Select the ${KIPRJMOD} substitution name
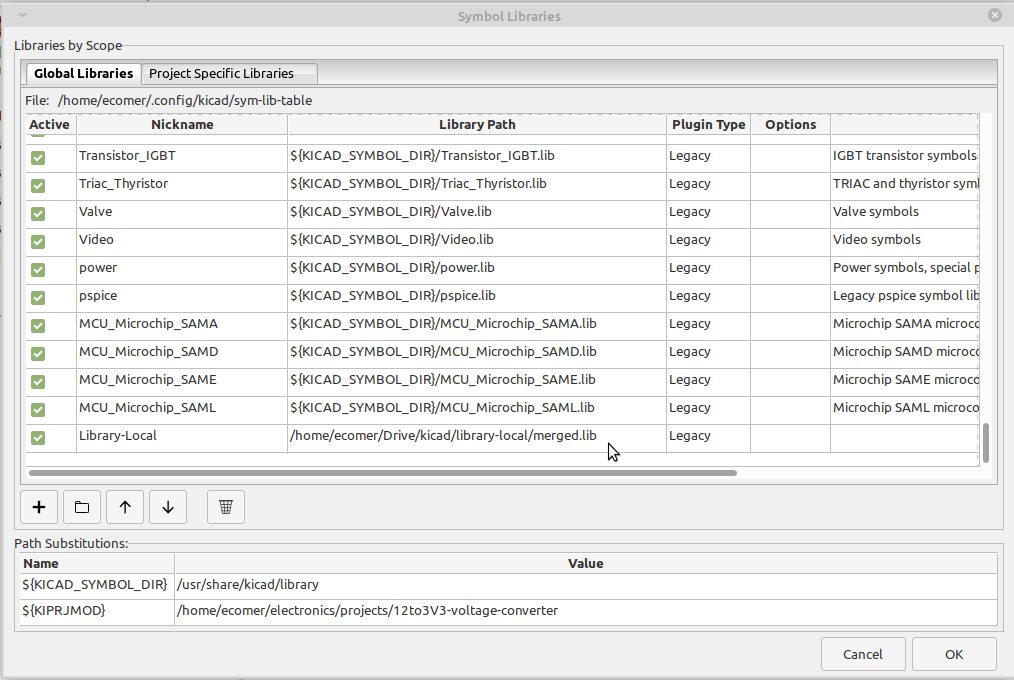The height and width of the screenshot is (680, 1014). [x=97, y=612]
